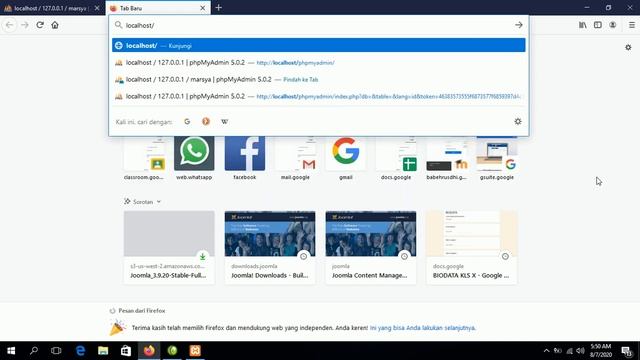Screen dimensions: 640x360
Task: Pick suggestion linking to http://localhost/phpmyadmin/
Action: pyautogui.click(x=318, y=62)
